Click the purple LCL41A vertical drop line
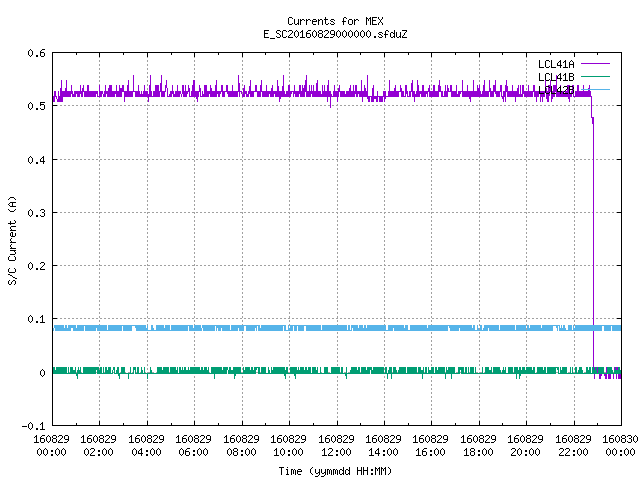 [x=593, y=245]
